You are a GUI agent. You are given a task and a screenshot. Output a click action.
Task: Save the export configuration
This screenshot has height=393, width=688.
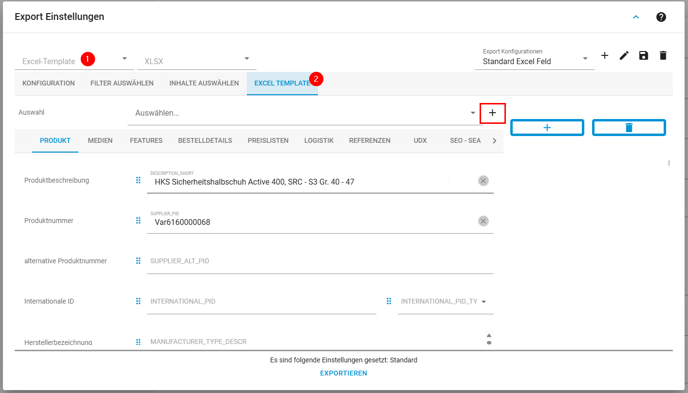[644, 56]
